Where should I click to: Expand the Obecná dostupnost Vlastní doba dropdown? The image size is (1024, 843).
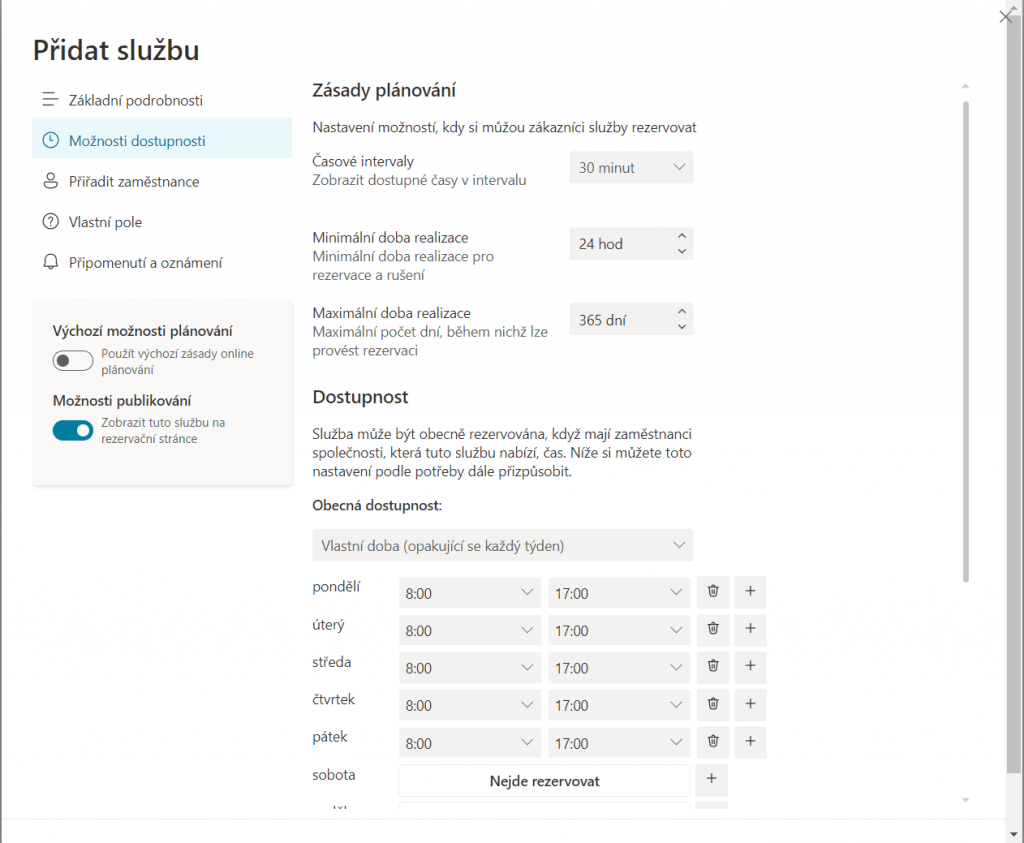pos(502,546)
